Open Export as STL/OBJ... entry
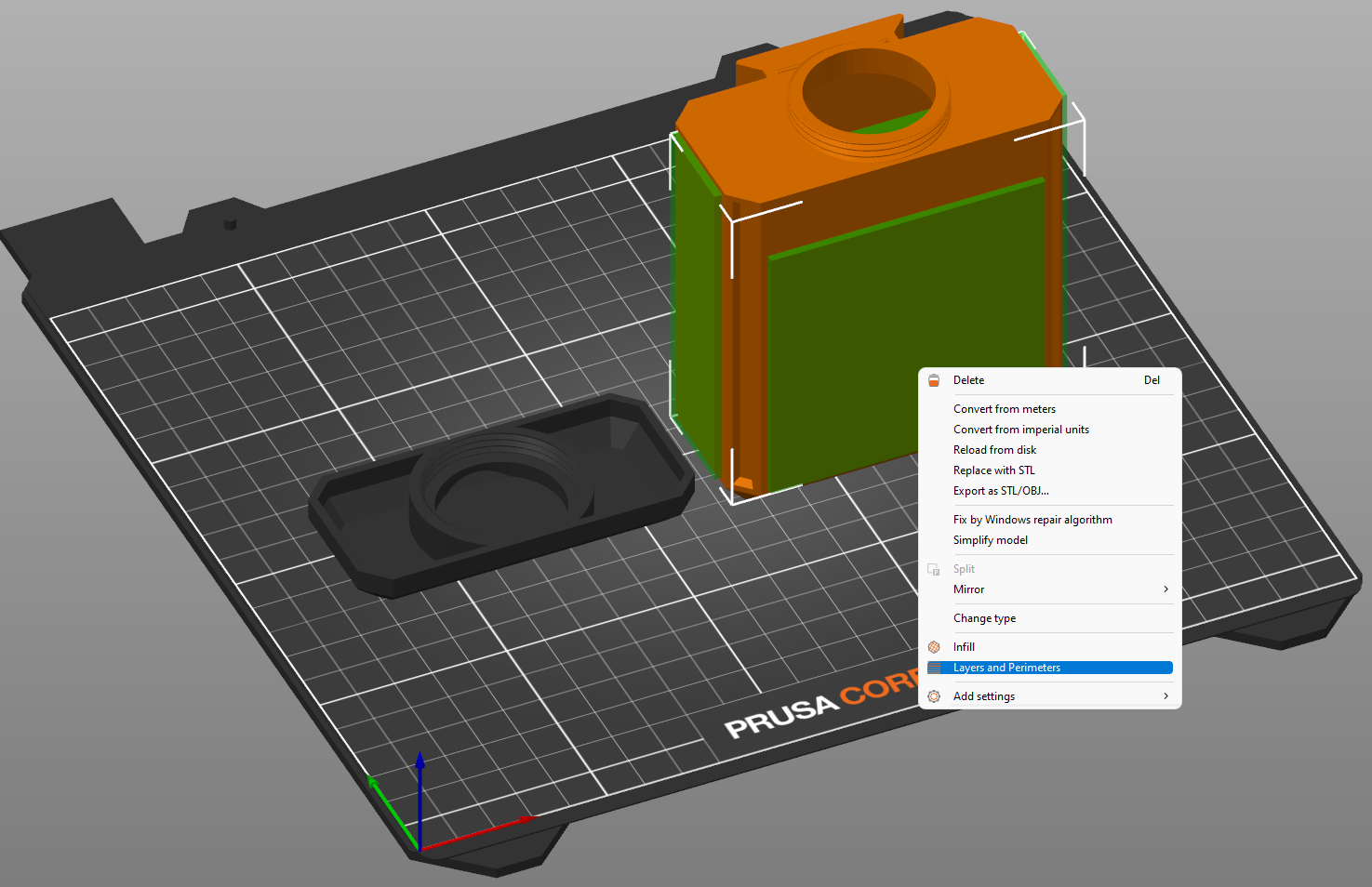This screenshot has width=1372, height=887. 1000,491
